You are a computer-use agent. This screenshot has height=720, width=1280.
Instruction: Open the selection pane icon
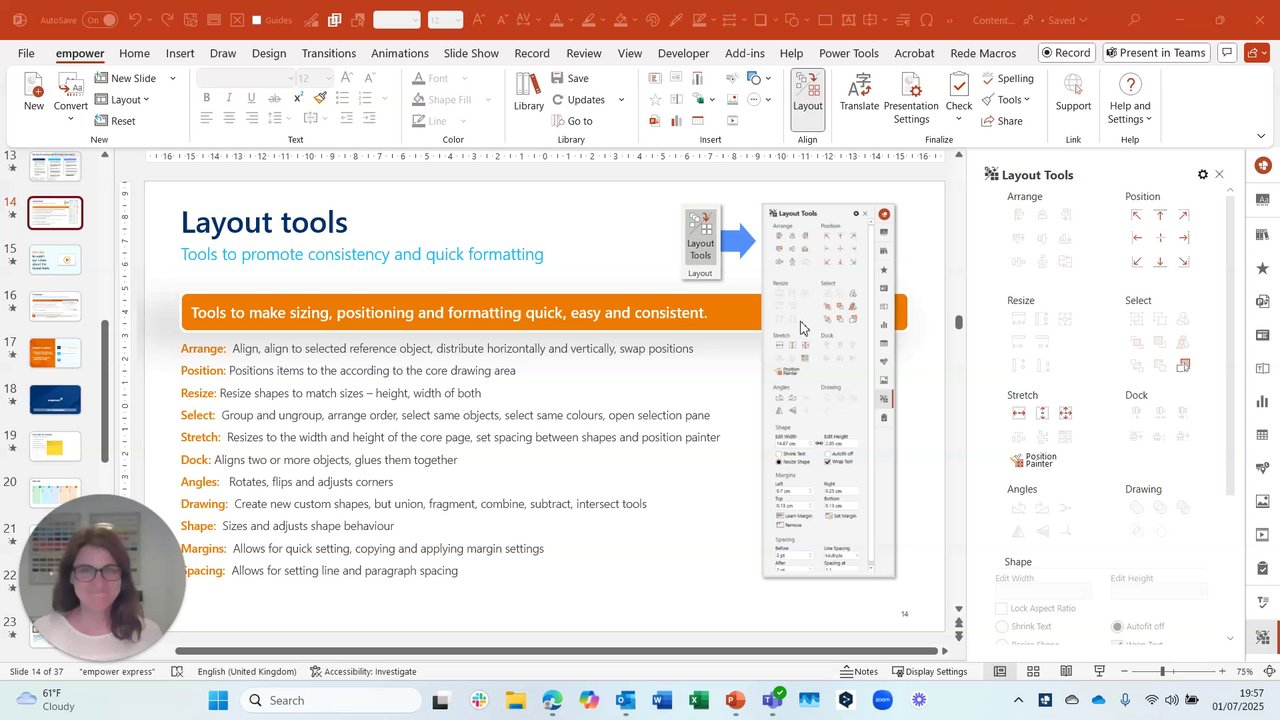click(x=1184, y=365)
